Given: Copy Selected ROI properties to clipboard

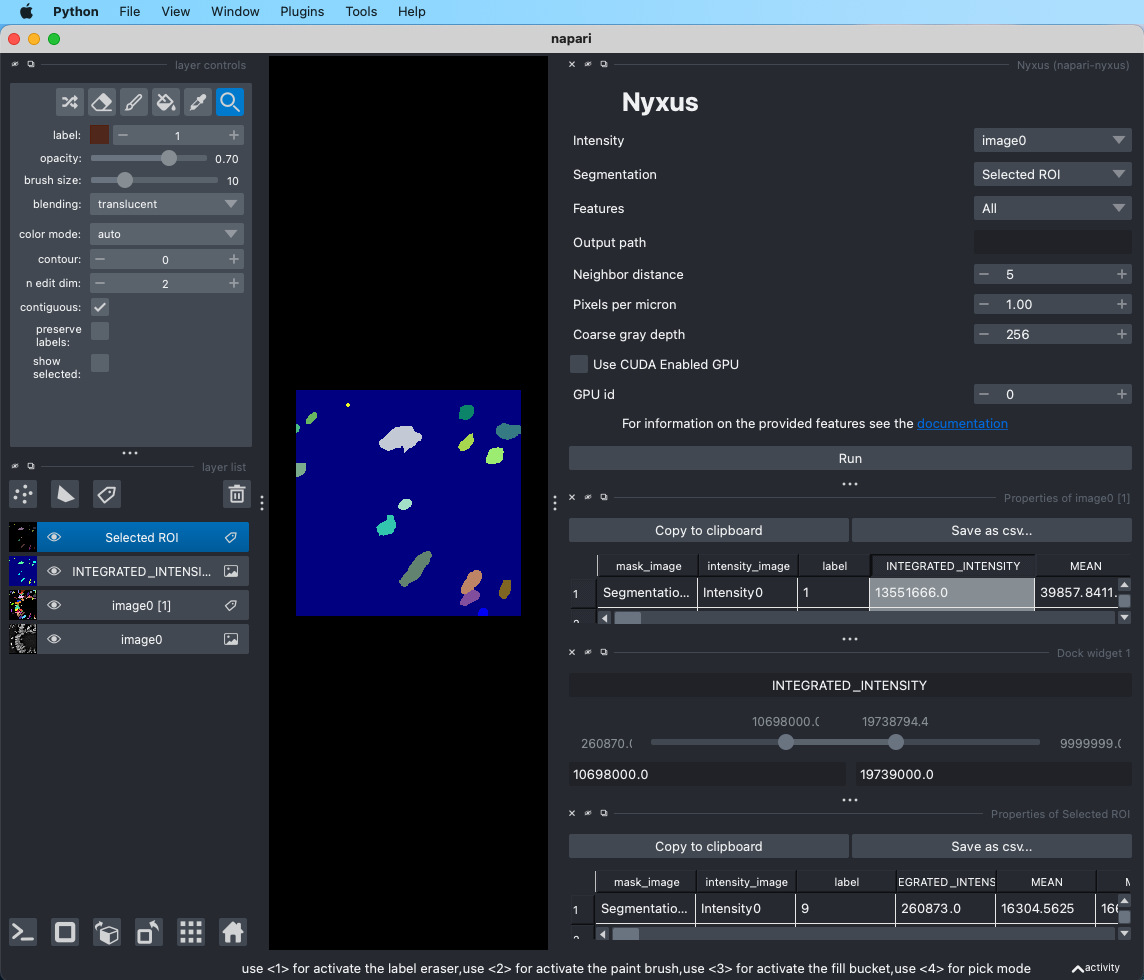Looking at the screenshot, I should point(708,846).
